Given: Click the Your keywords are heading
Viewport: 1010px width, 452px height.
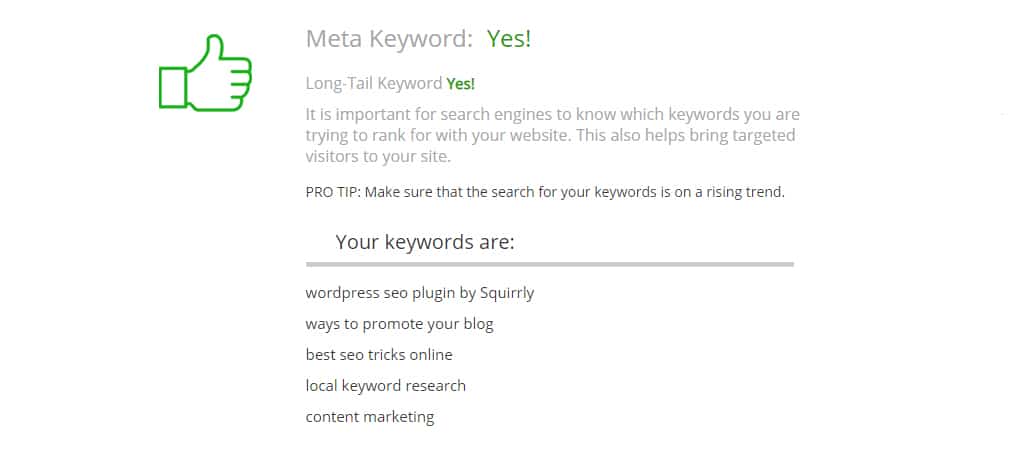Looking at the screenshot, I should [425, 243].
